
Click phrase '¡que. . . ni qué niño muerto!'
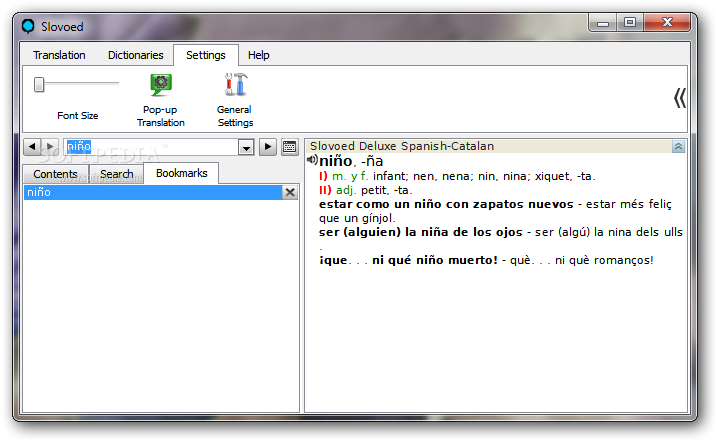pyautogui.click(x=408, y=260)
